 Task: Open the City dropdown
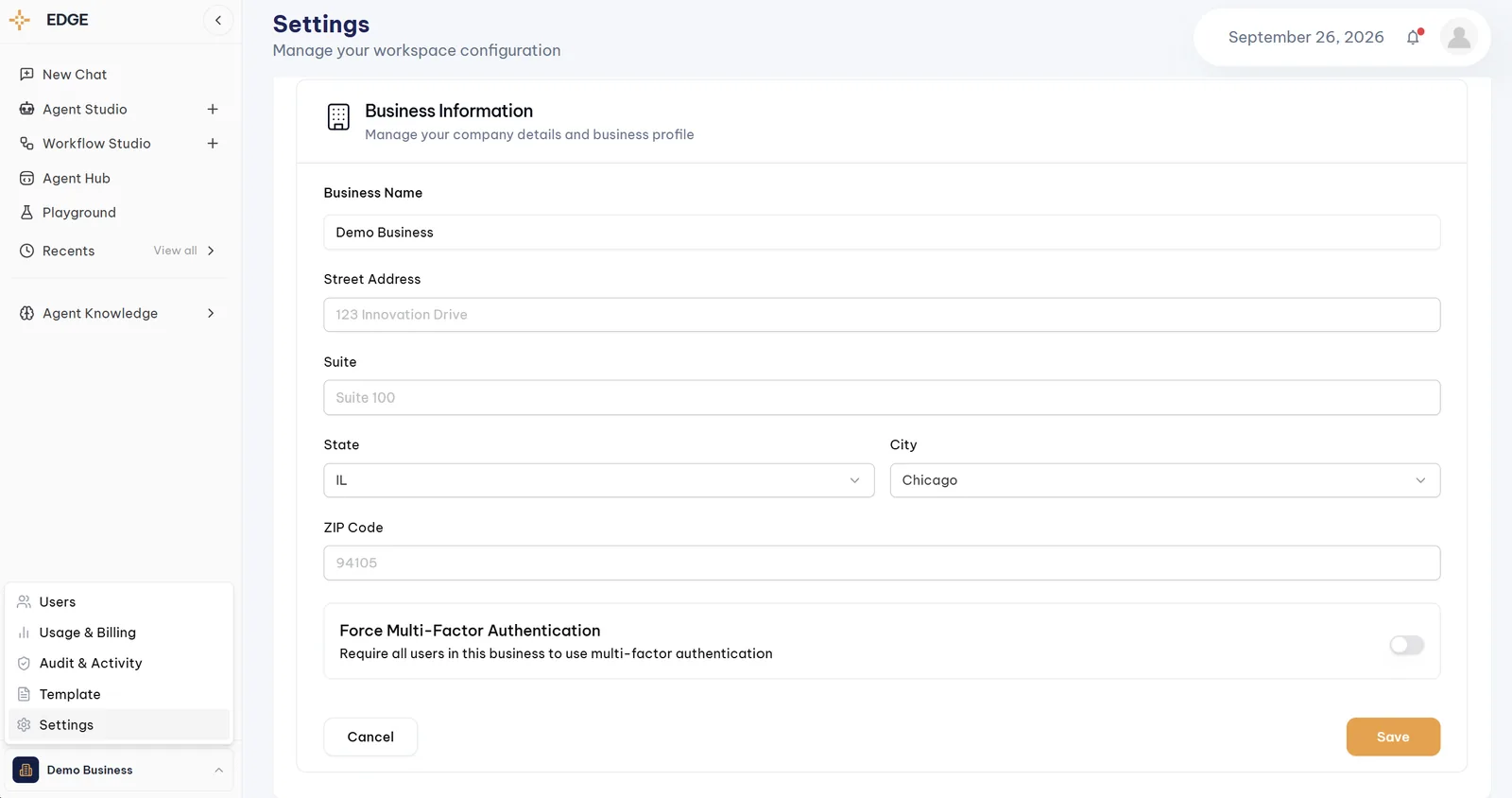[x=1165, y=480]
